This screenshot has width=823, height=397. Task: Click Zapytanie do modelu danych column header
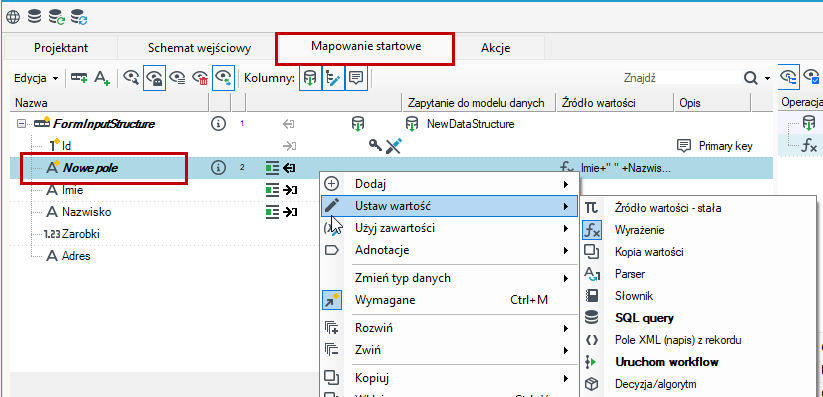(479, 103)
